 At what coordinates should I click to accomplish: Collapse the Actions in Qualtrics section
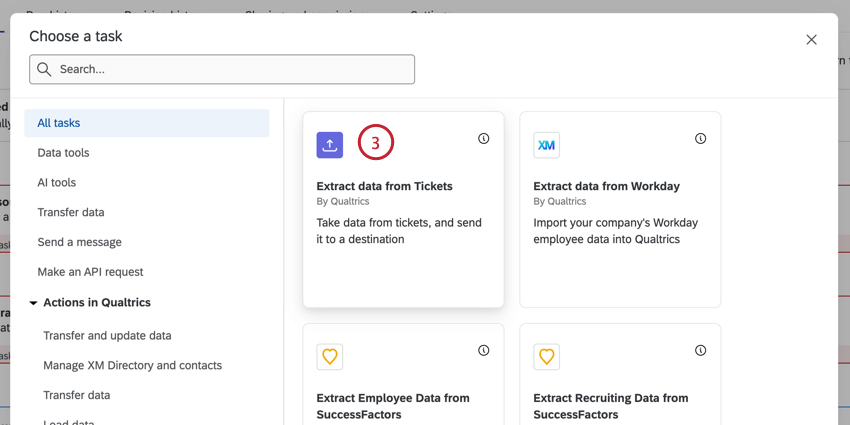click(33, 303)
